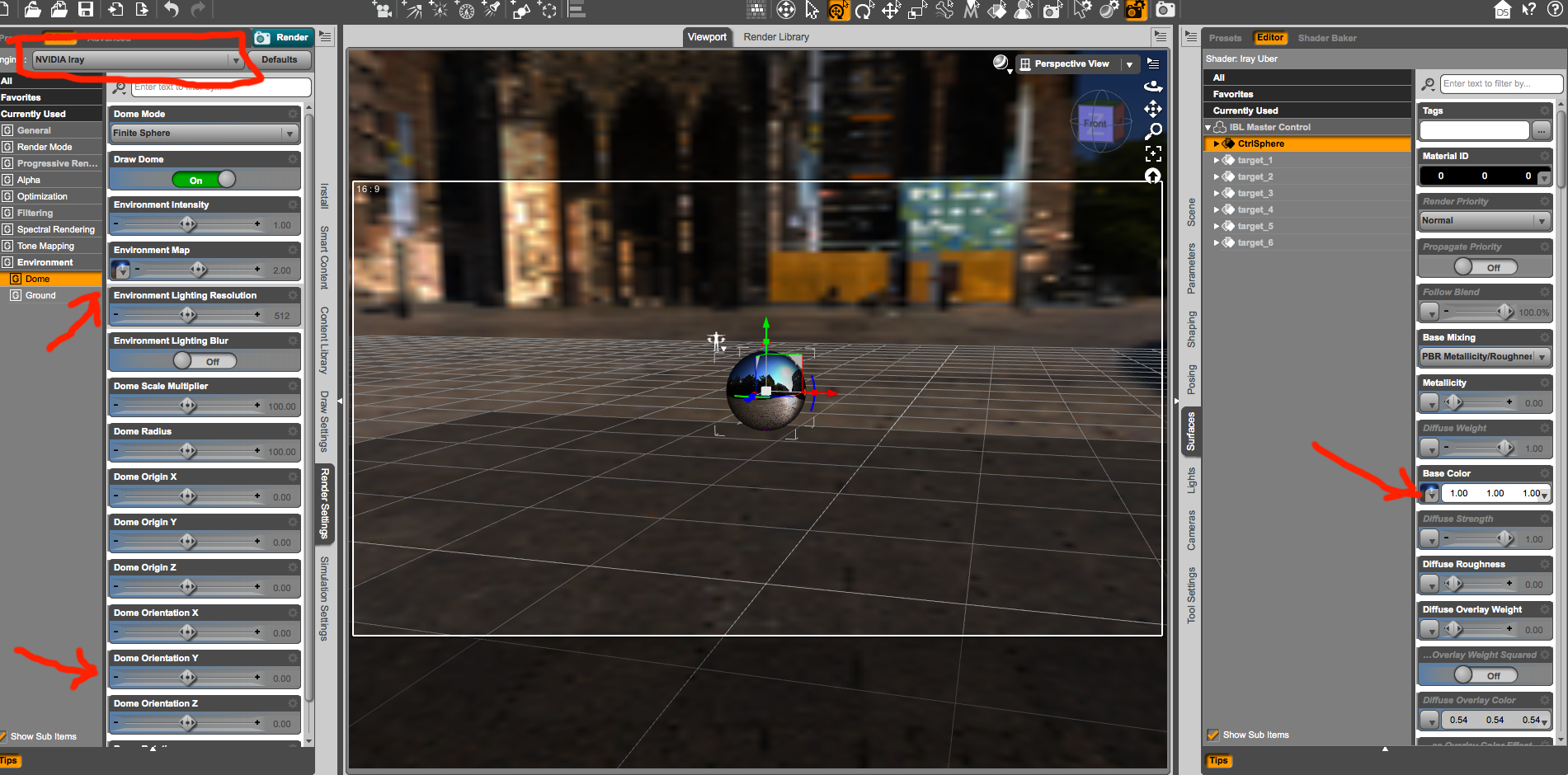
Task: Open the Scene side tab
Action: click(1191, 212)
